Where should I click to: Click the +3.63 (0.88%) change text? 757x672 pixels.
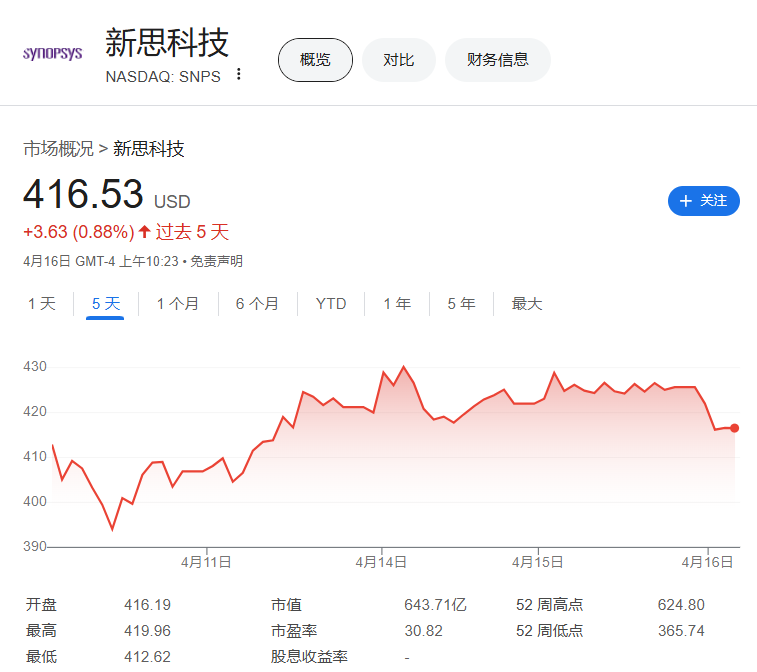pos(79,232)
